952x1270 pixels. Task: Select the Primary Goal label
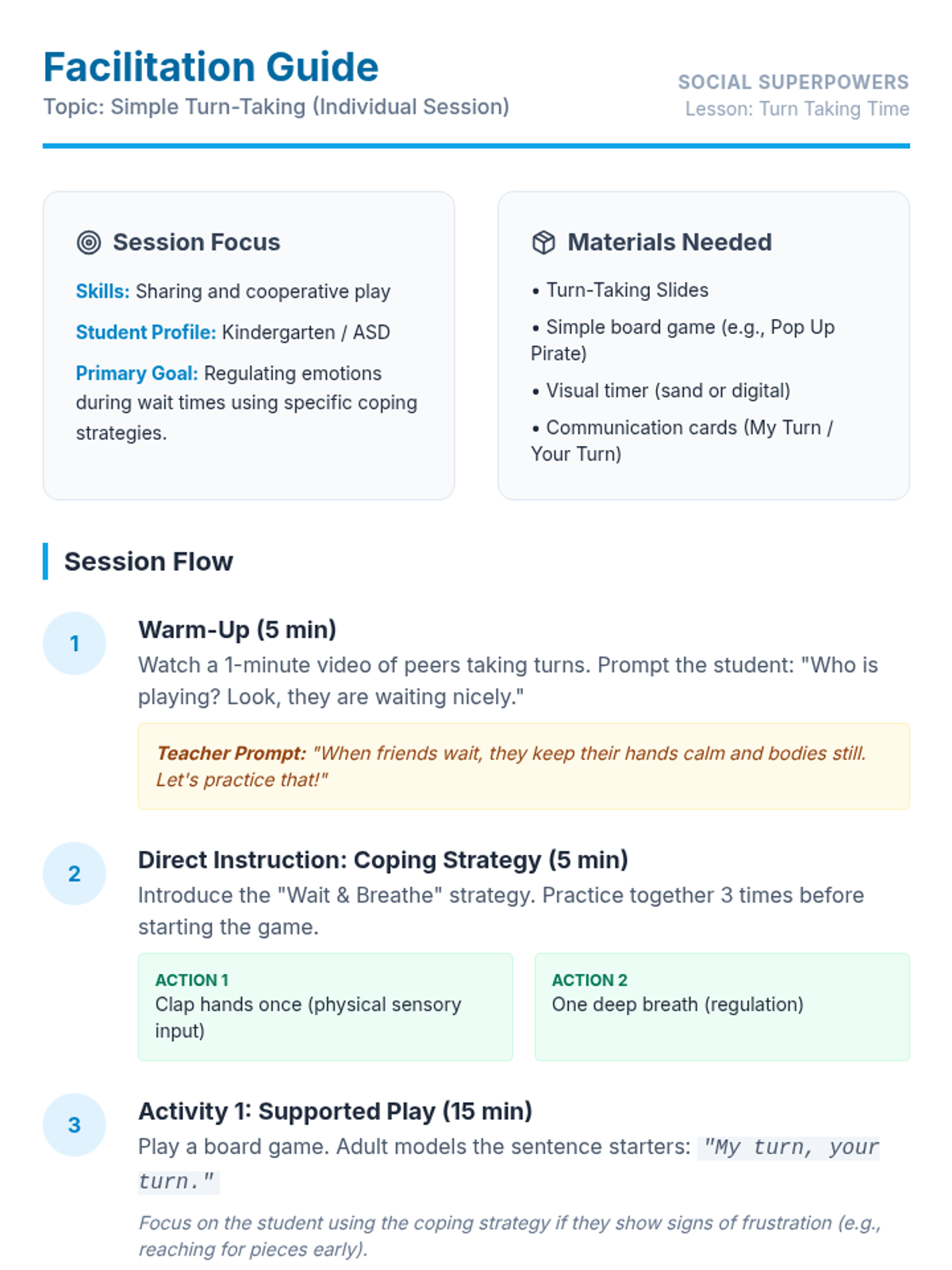(x=136, y=373)
